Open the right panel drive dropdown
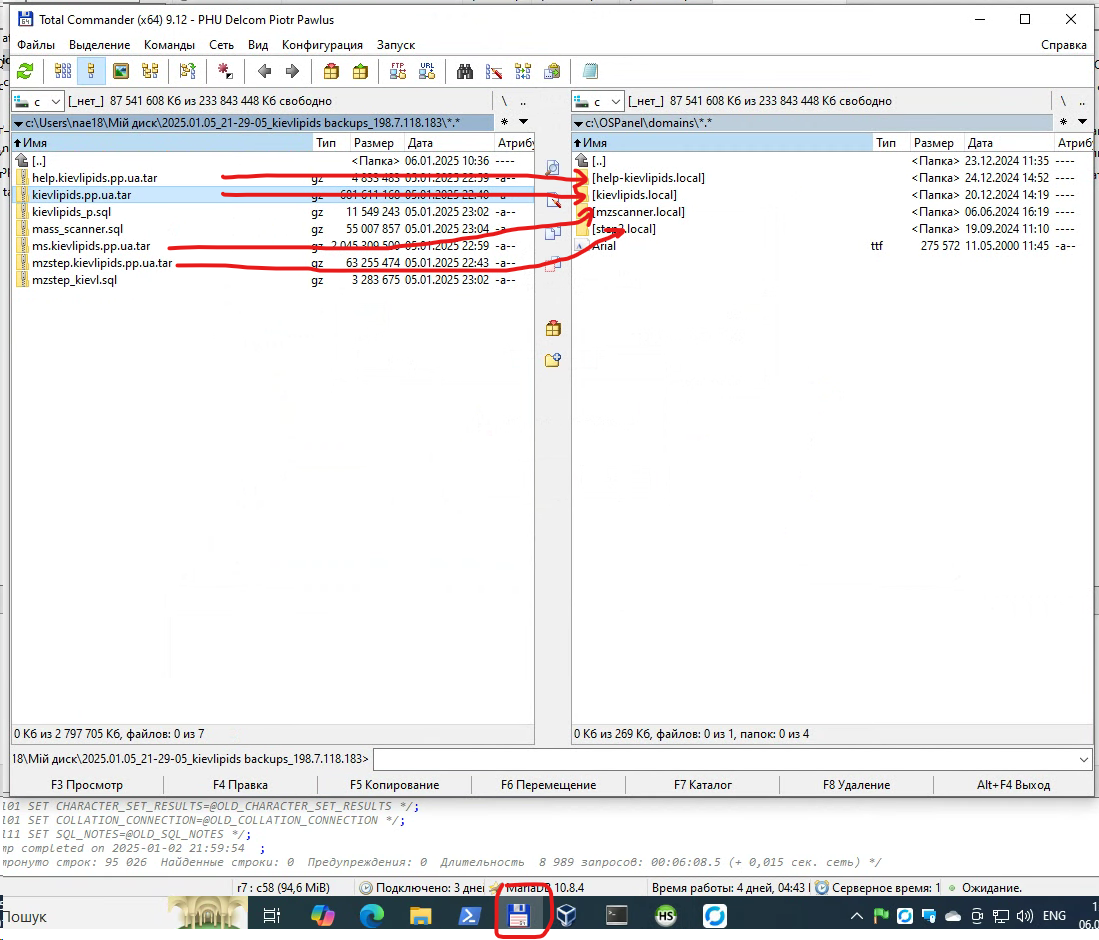The width and height of the screenshot is (1099, 940). coord(598,101)
